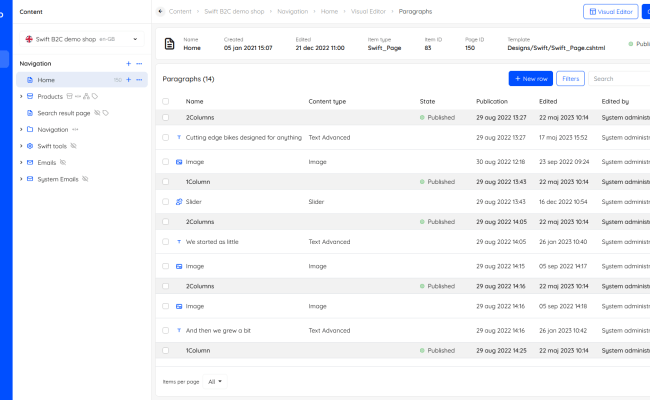Open the Items per page All dropdown
Screen dimensions: 650x400
(x=215, y=381)
